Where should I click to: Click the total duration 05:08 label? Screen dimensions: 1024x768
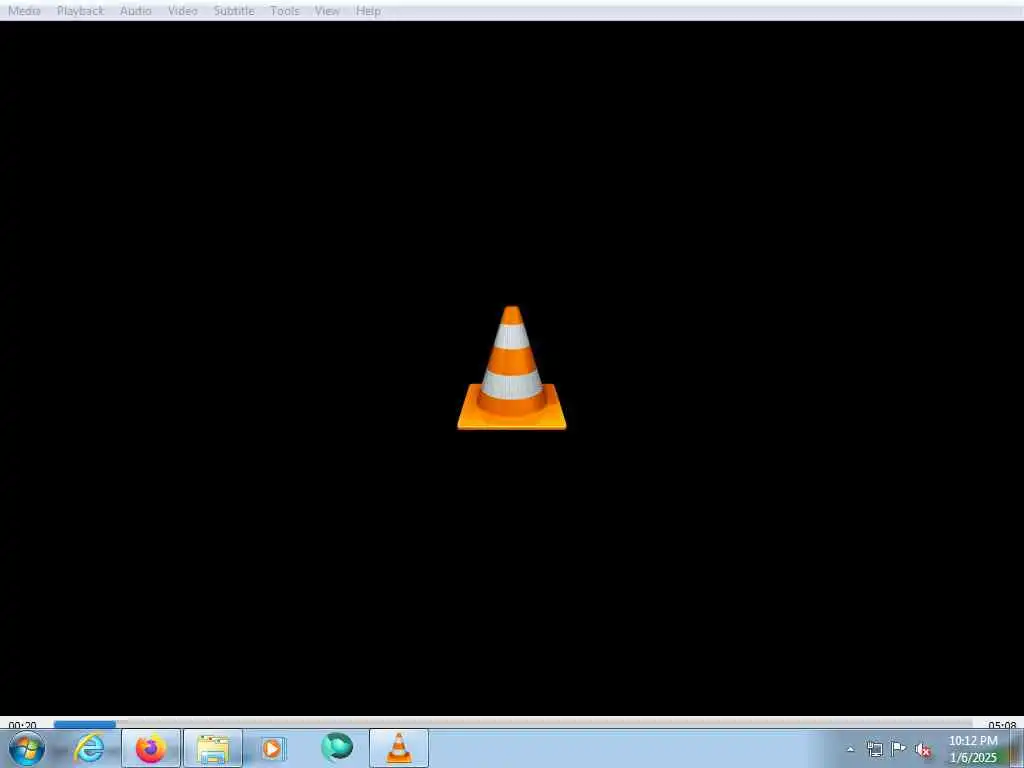pyautogui.click(x=1002, y=725)
